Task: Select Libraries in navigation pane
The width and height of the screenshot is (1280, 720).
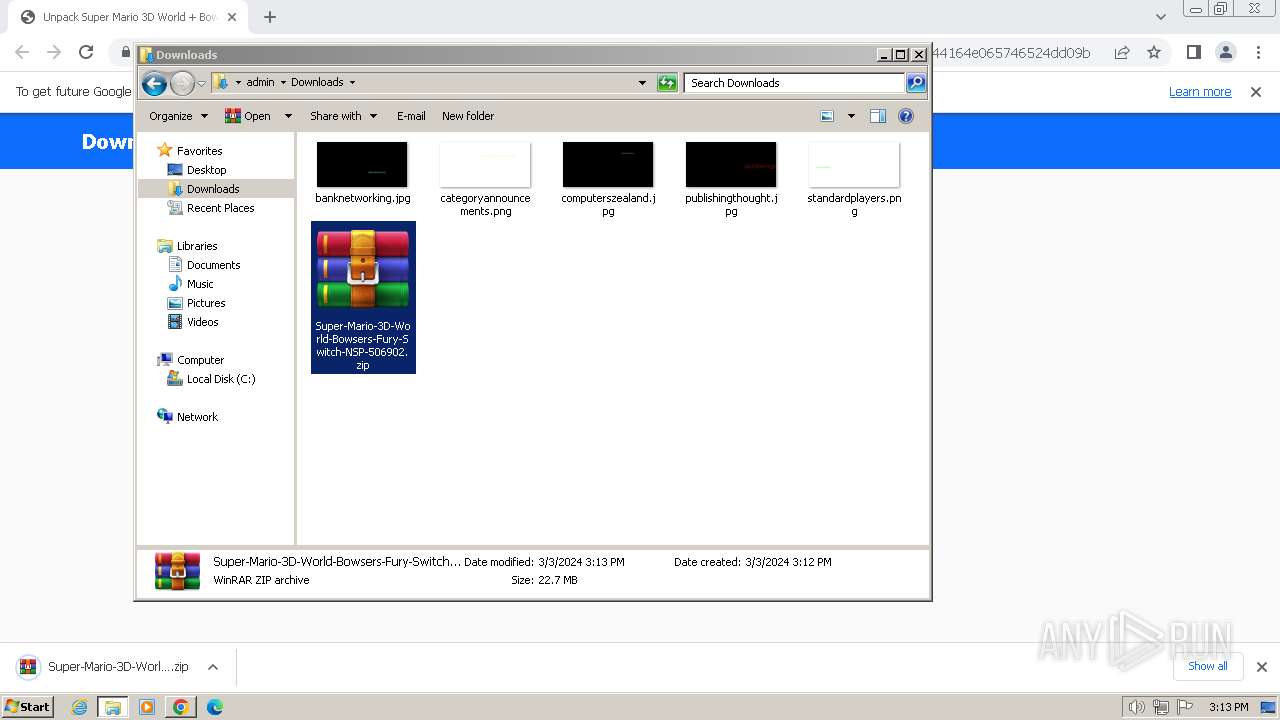Action: 197,246
